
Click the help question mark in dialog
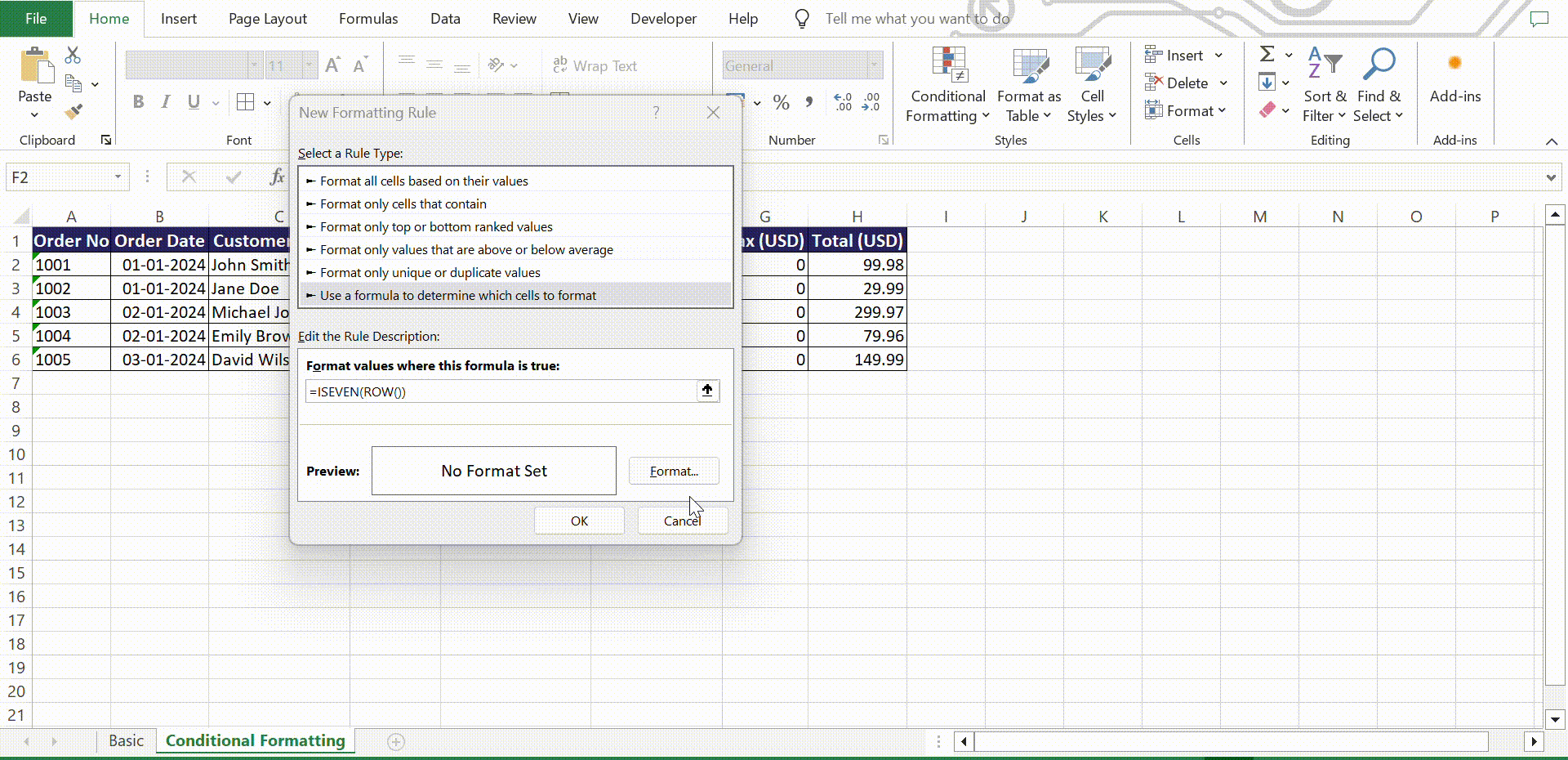pos(656,113)
